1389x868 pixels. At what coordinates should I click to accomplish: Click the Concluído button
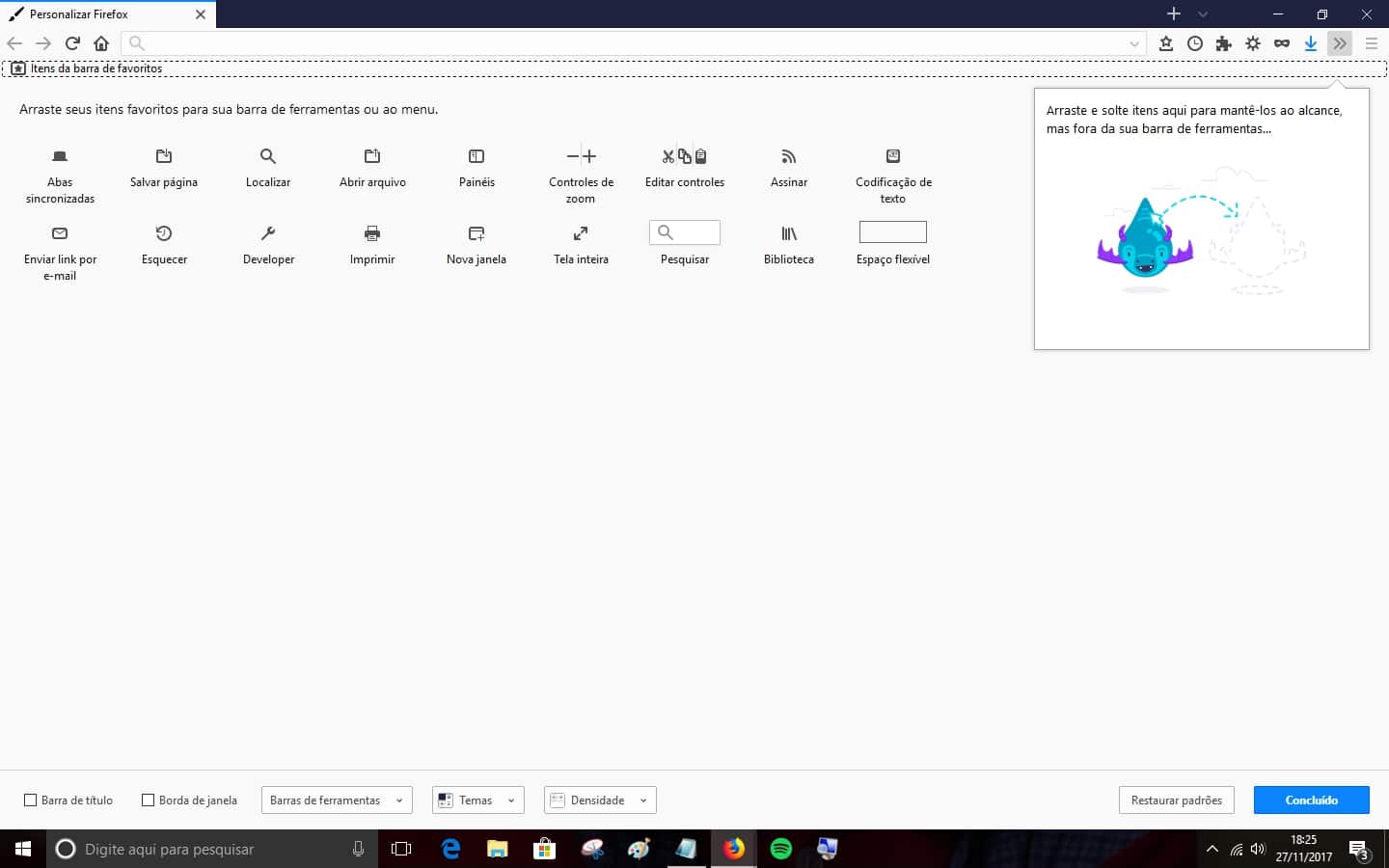[x=1312, y=800]
